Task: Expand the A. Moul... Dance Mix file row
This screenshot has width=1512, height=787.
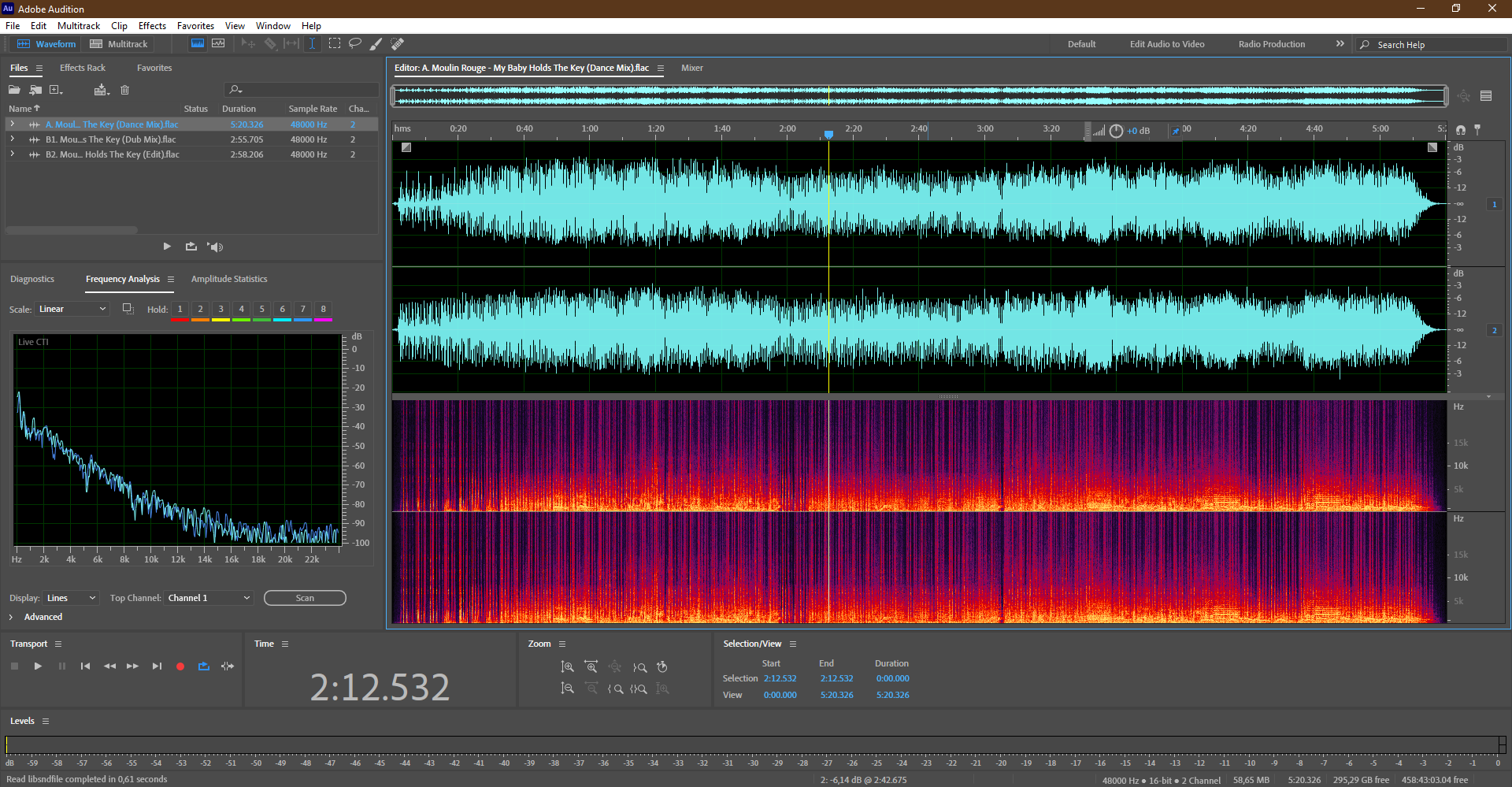Action: tap(12, 124)
